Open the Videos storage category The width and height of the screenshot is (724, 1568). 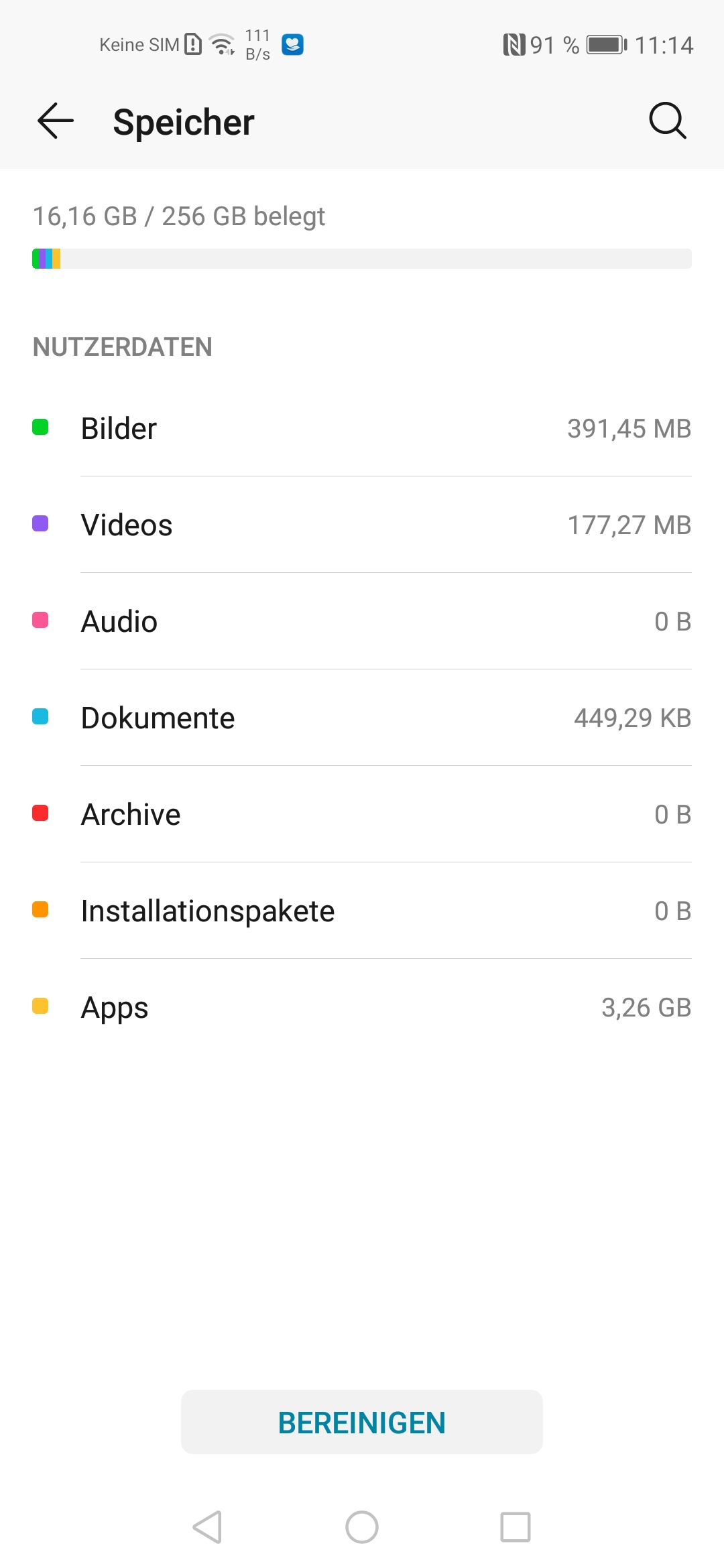(362, 525)
